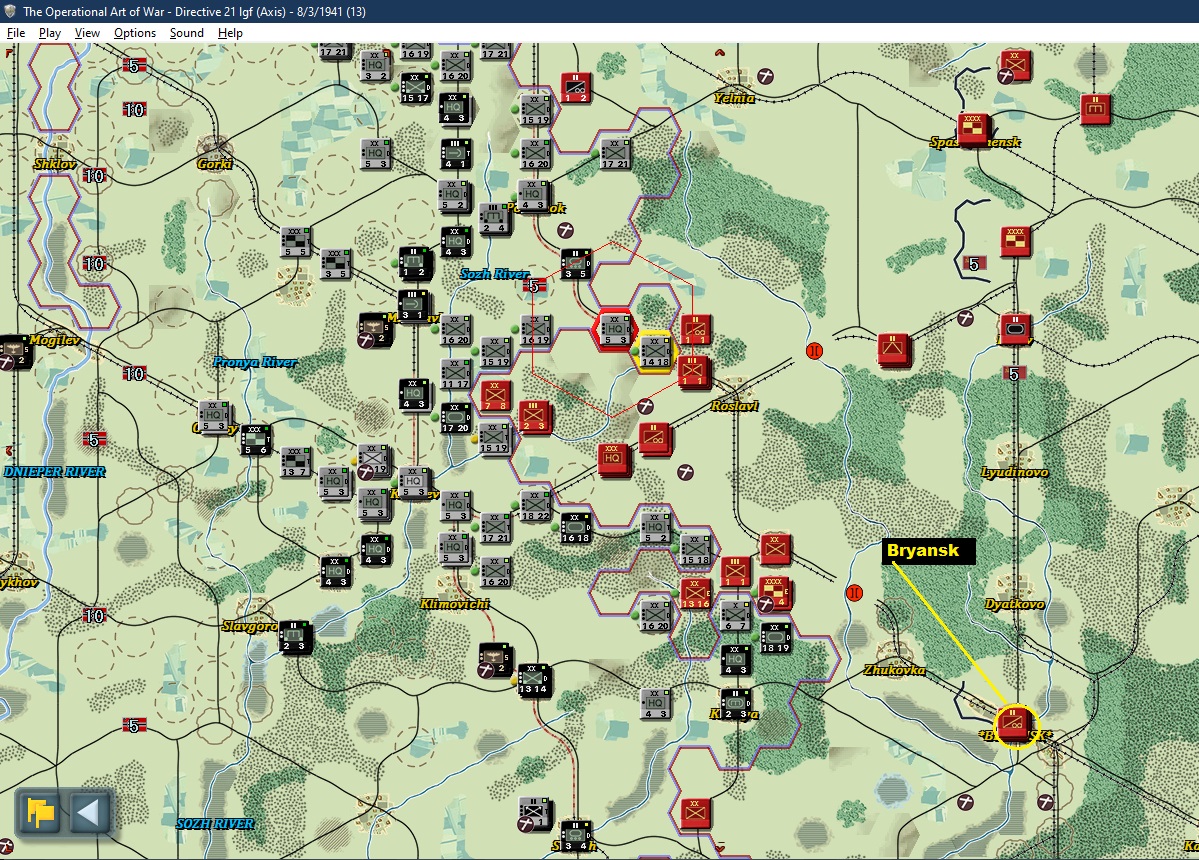Open the Help menu
This screenshot has height=860, width=1199.
click(230, 33)
